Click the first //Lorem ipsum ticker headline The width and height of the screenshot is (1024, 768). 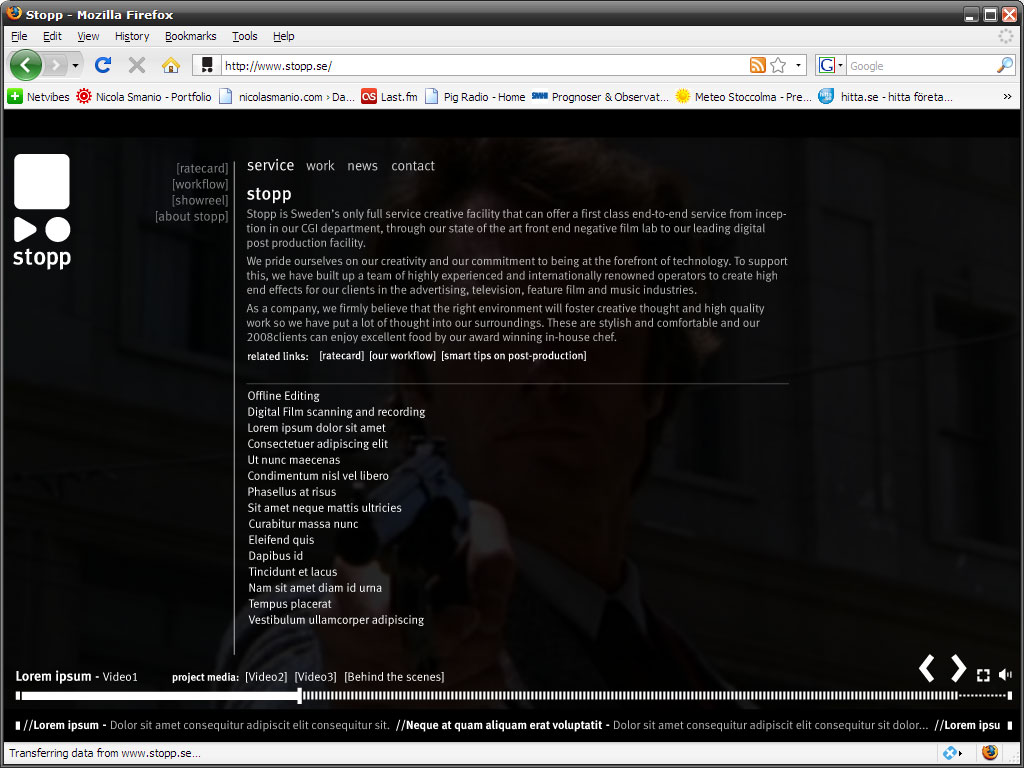61,726
